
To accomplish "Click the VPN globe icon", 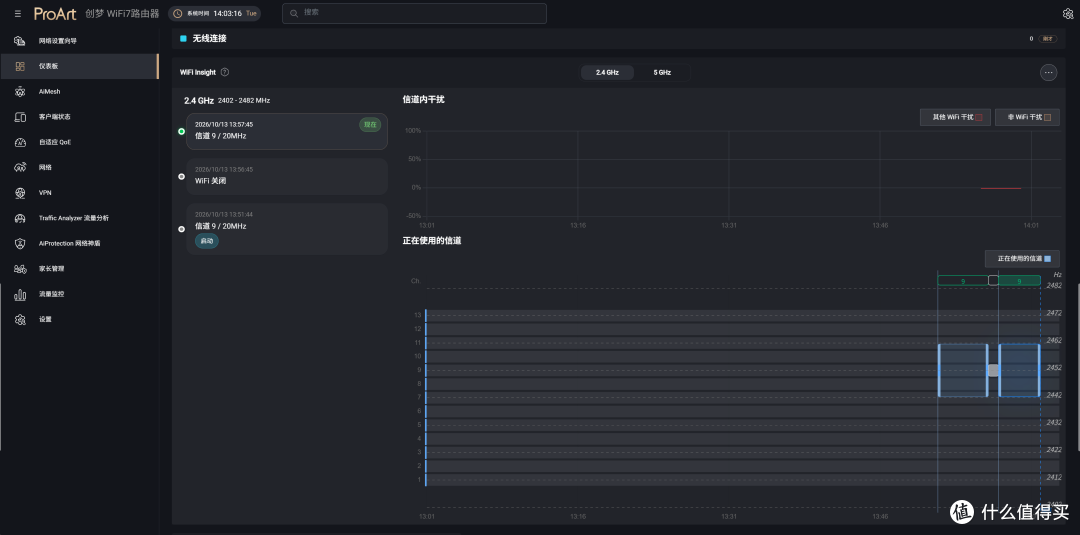I will (20, 193).
